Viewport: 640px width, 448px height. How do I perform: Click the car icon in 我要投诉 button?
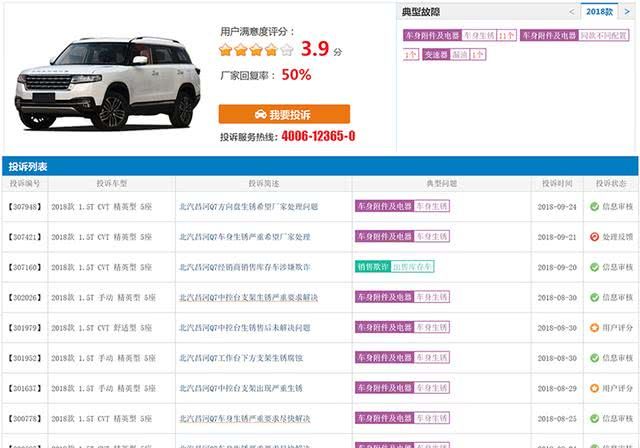260,114
